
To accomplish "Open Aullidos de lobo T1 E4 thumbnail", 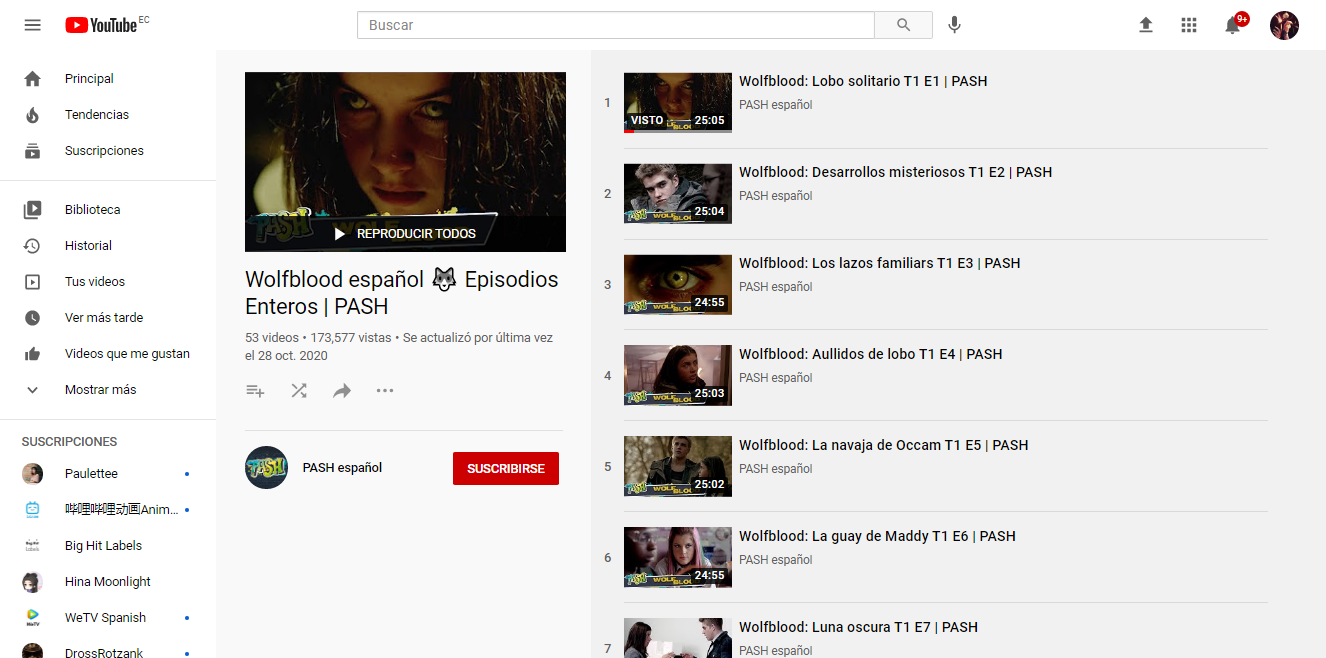I will tap(678, 376).
